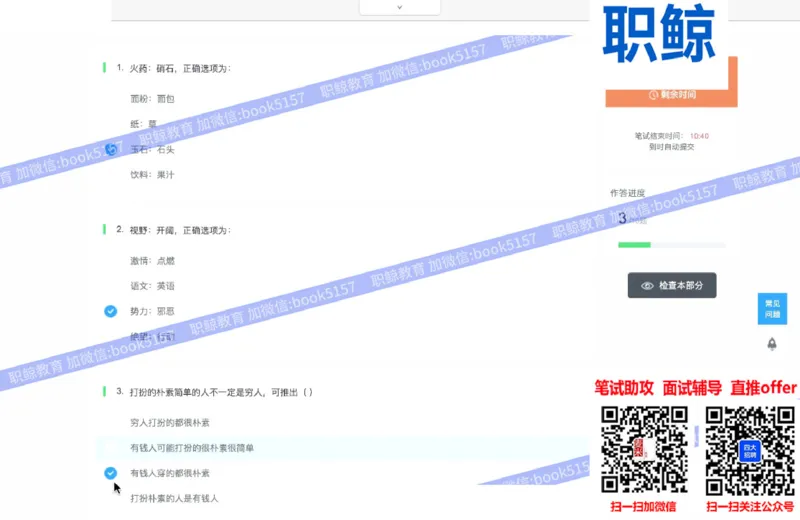Select option 面粉:面包 for question 1
800x520 pixels.
click(x=152, y=99)
